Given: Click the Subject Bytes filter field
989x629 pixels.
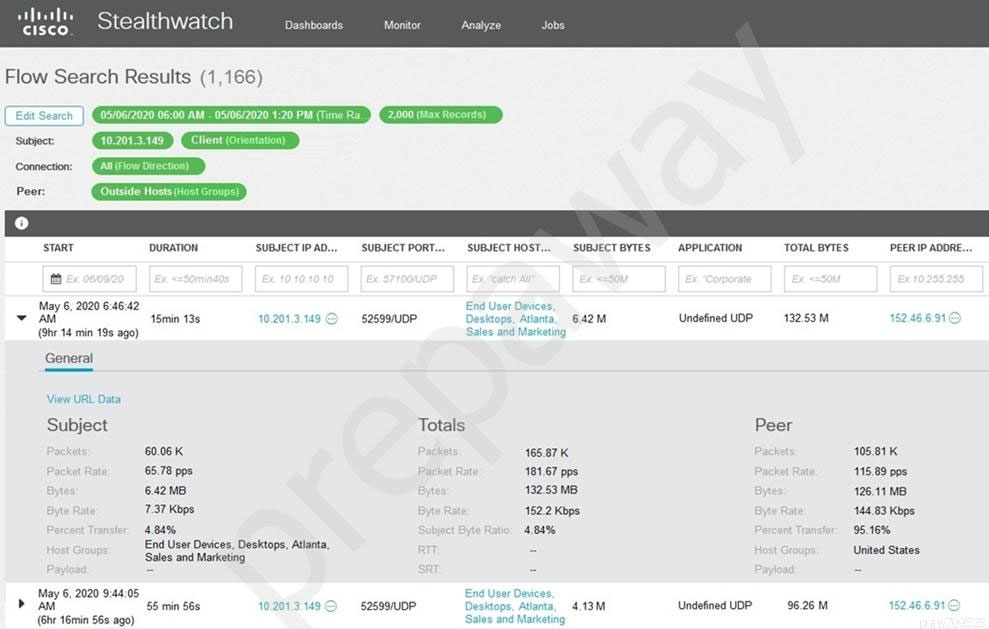Looking at the screenshot, I should point(618,279).
